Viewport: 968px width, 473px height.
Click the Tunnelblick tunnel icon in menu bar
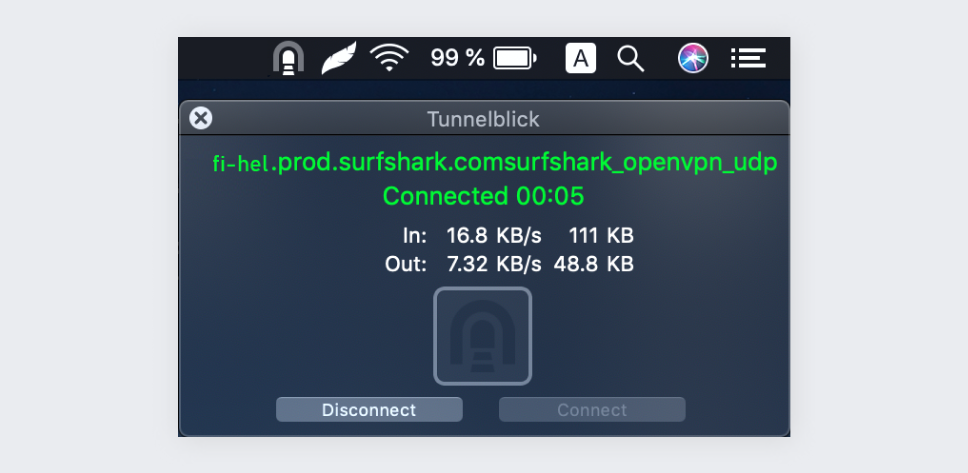point(288,59)
